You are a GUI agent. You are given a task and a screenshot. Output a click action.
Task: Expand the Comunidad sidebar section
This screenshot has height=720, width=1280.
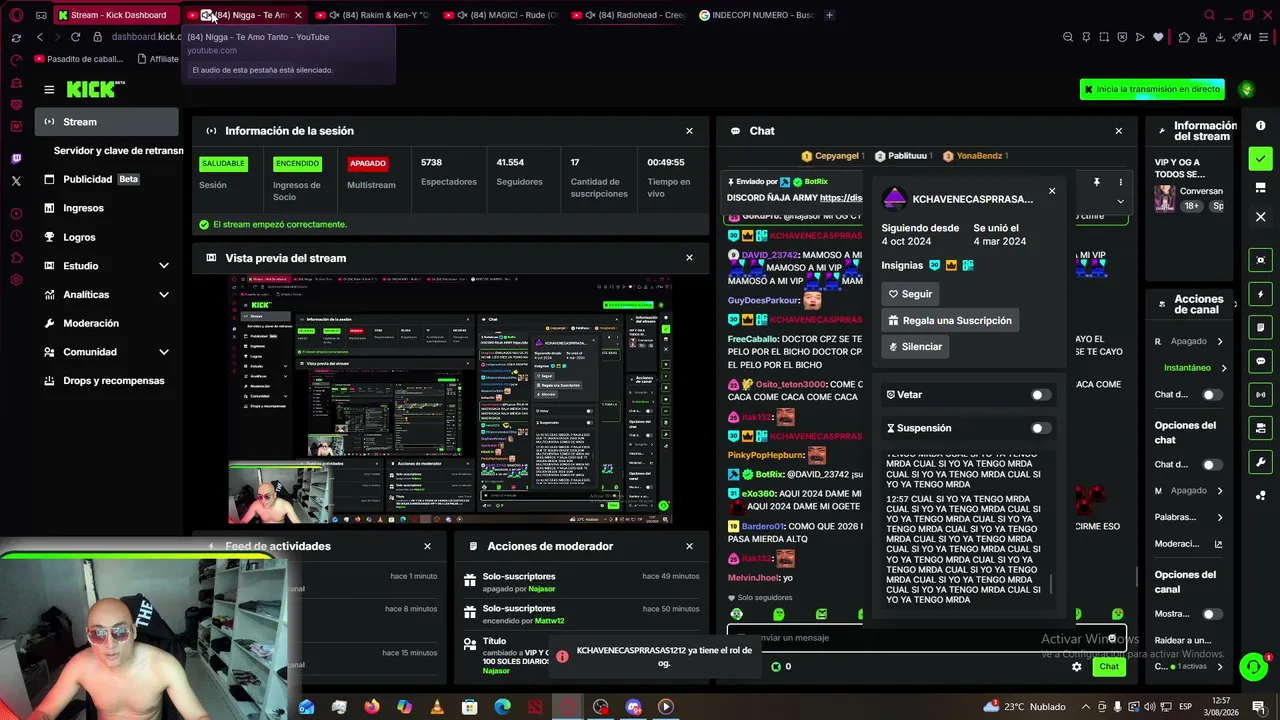click(164, 352)
